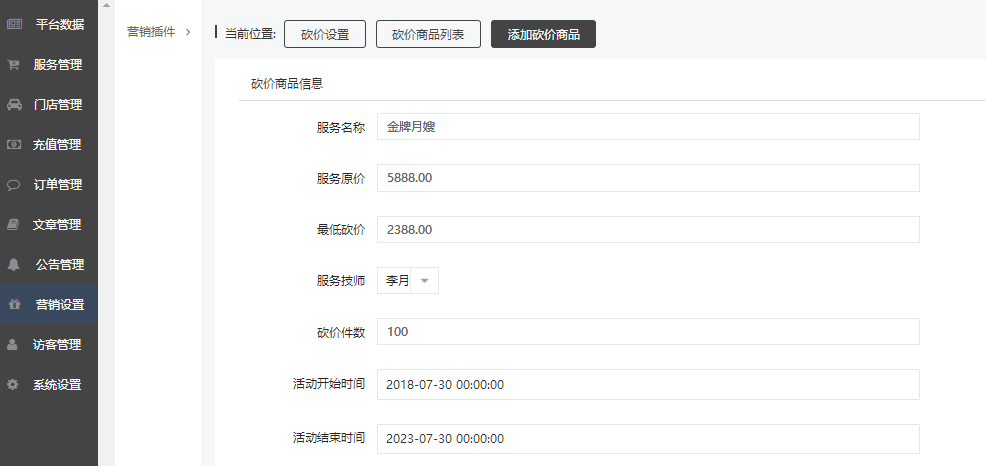
Task: Click the 服务技师 field label
Action: 341,280
